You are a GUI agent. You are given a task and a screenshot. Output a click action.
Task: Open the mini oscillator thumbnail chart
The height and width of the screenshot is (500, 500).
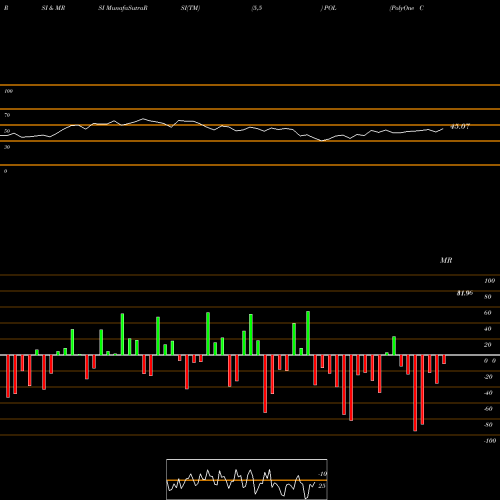[x=247, y=479]
